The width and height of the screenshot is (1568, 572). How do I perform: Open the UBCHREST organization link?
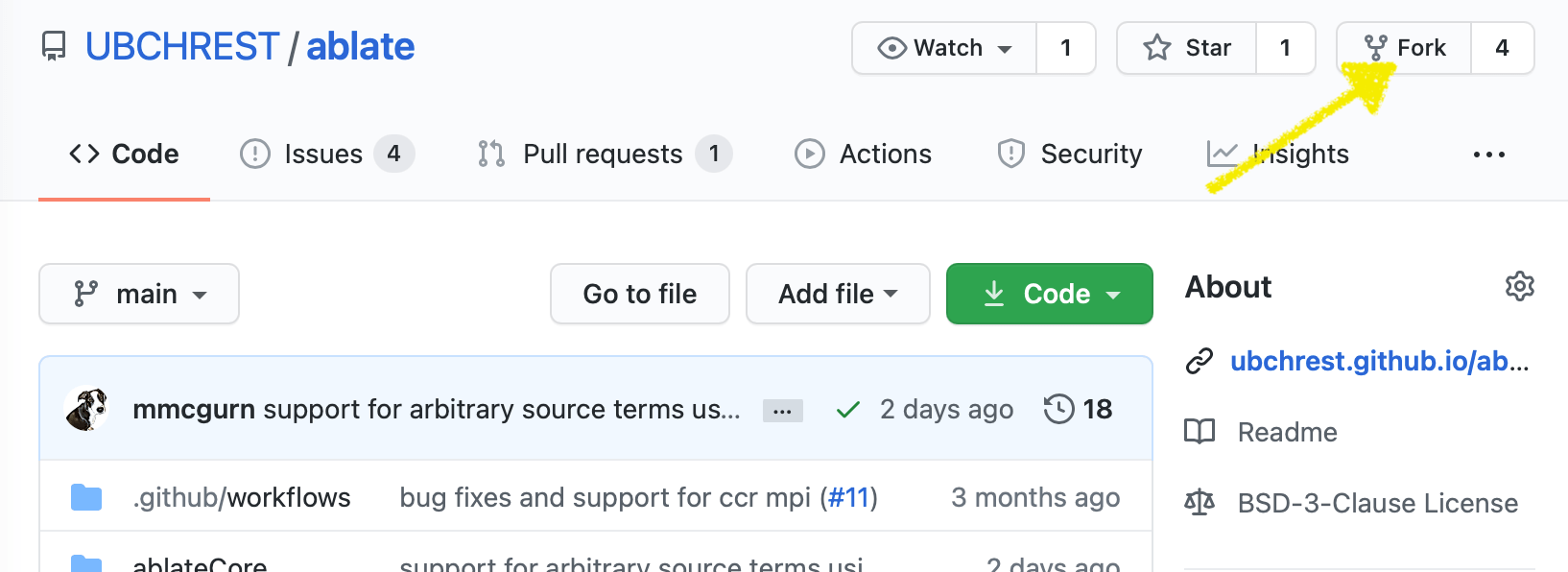(182, 47)
